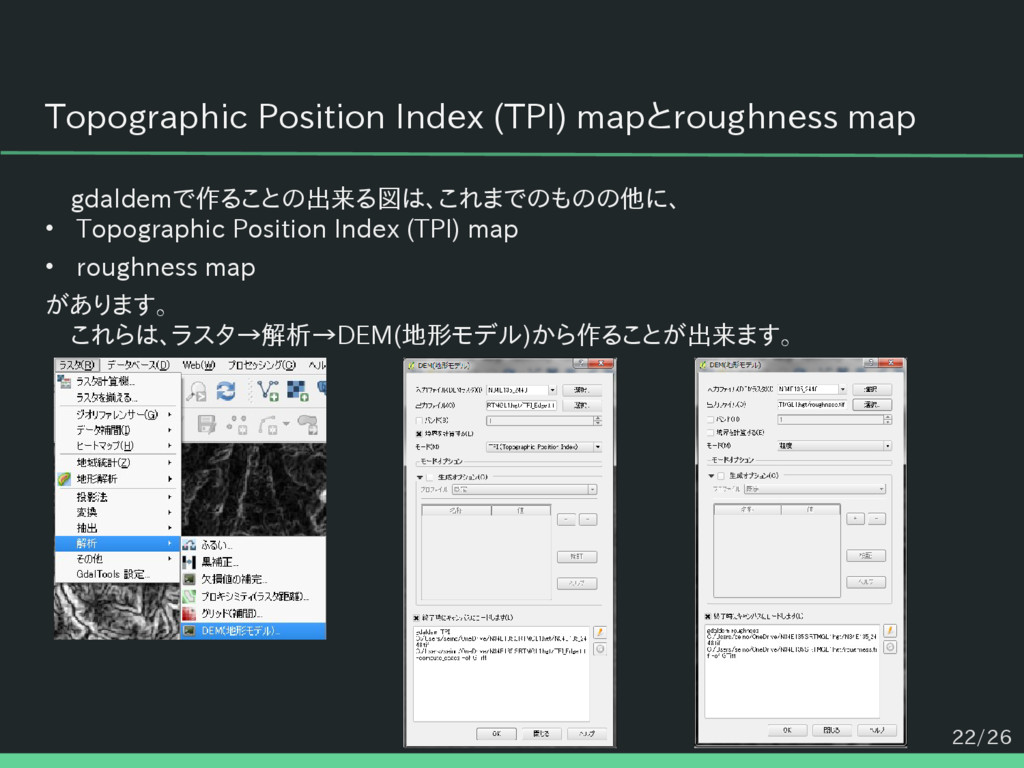
Task: Click nearblack icon beside 黒補正
Action: [189, 562]
